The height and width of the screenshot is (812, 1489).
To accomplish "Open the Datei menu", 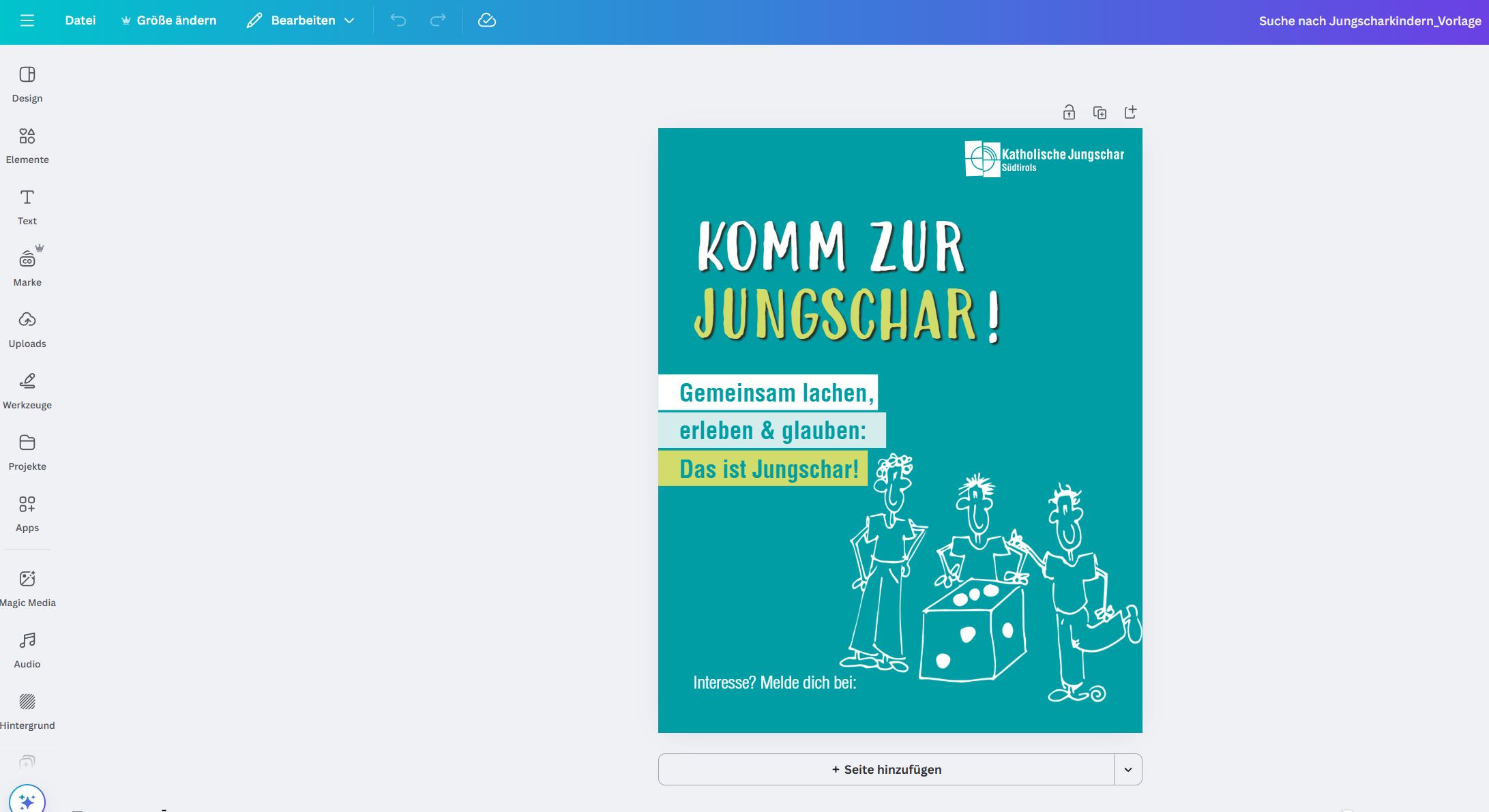I will (x=80, y=20).
